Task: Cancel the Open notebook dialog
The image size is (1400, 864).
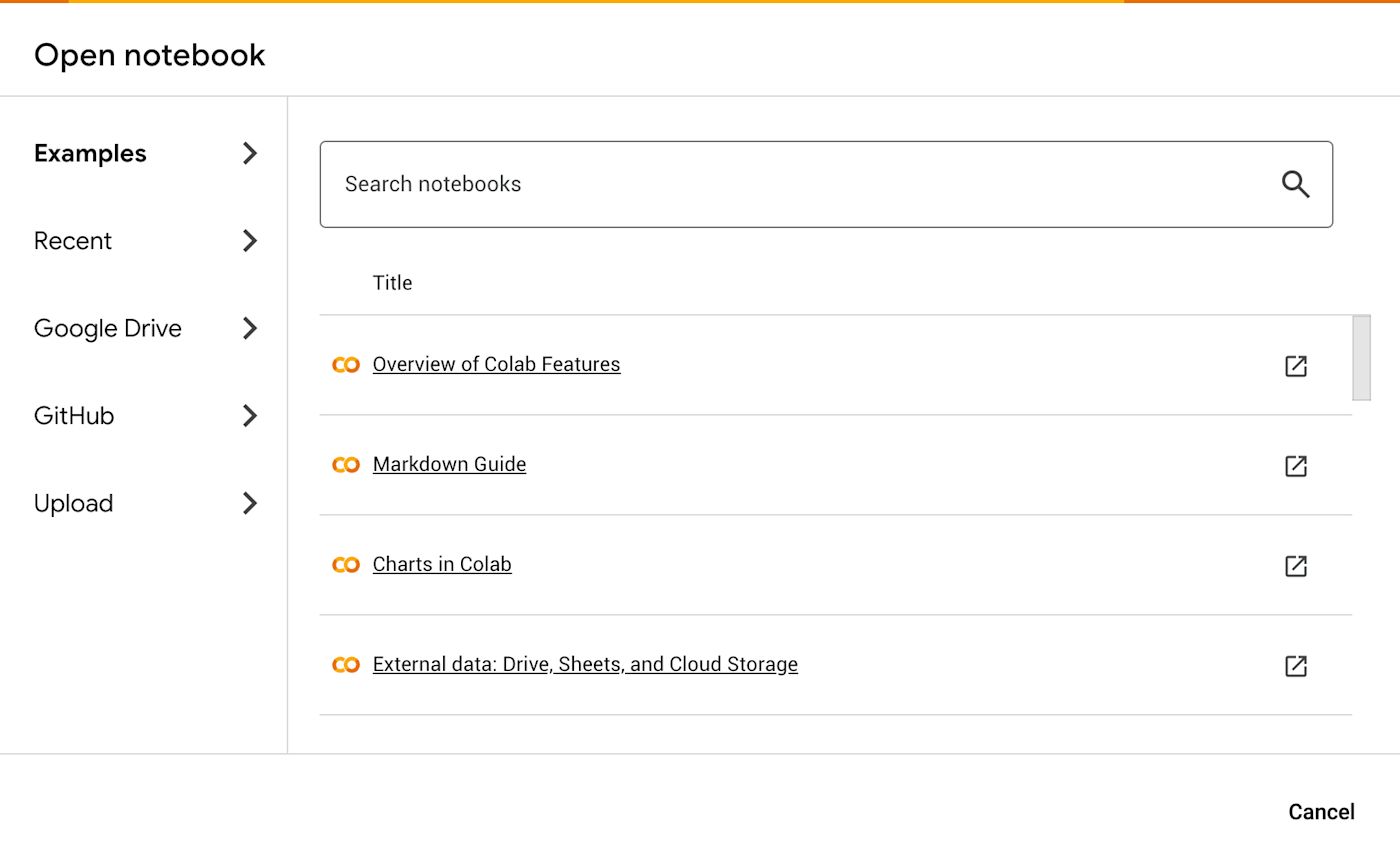Action: pos(1321,812)
